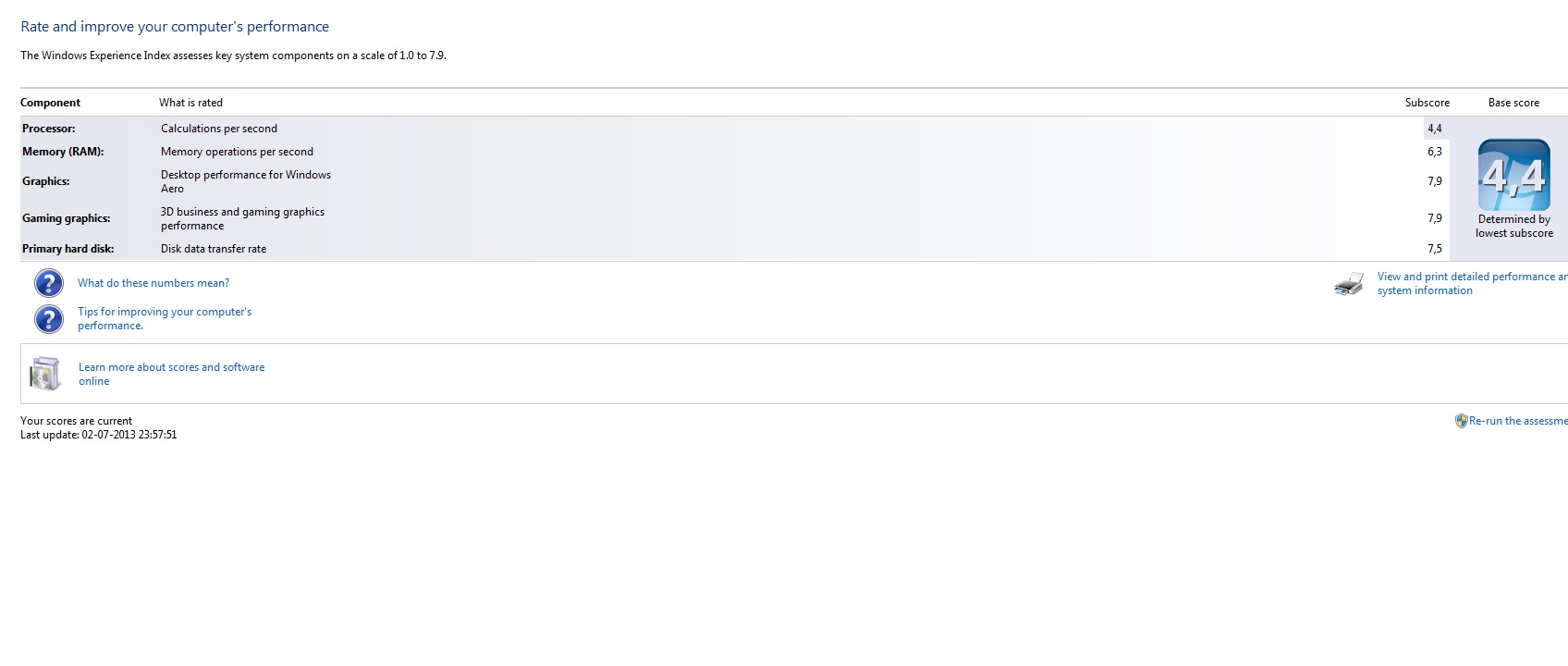The width and height of the screenshot is (1568, 666).
Task: Click the Subscore column header
Action: [1427, 103]
